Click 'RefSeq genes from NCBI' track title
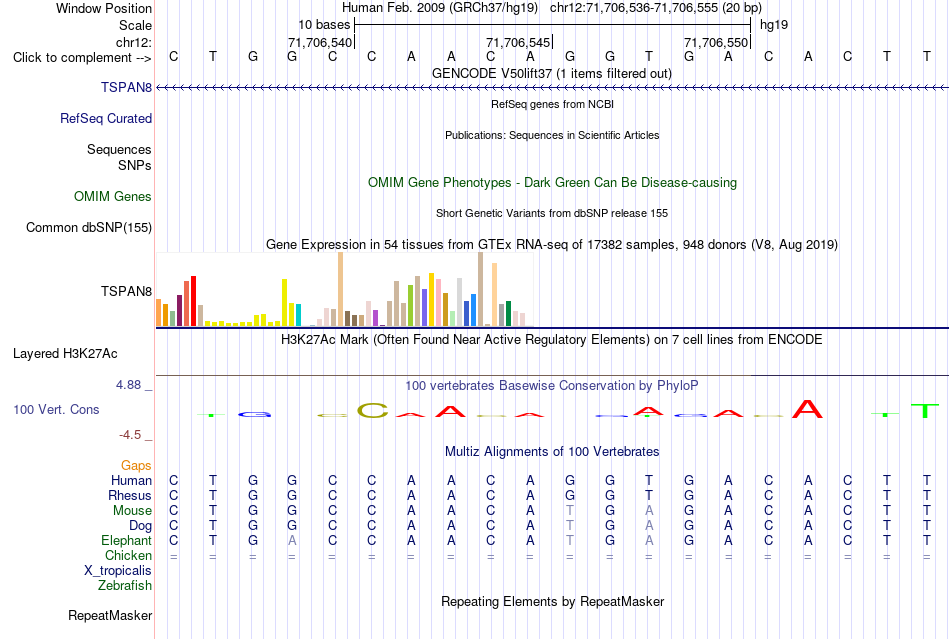The height and width of the screenshot is (639, 950). (x=552, y=104)
